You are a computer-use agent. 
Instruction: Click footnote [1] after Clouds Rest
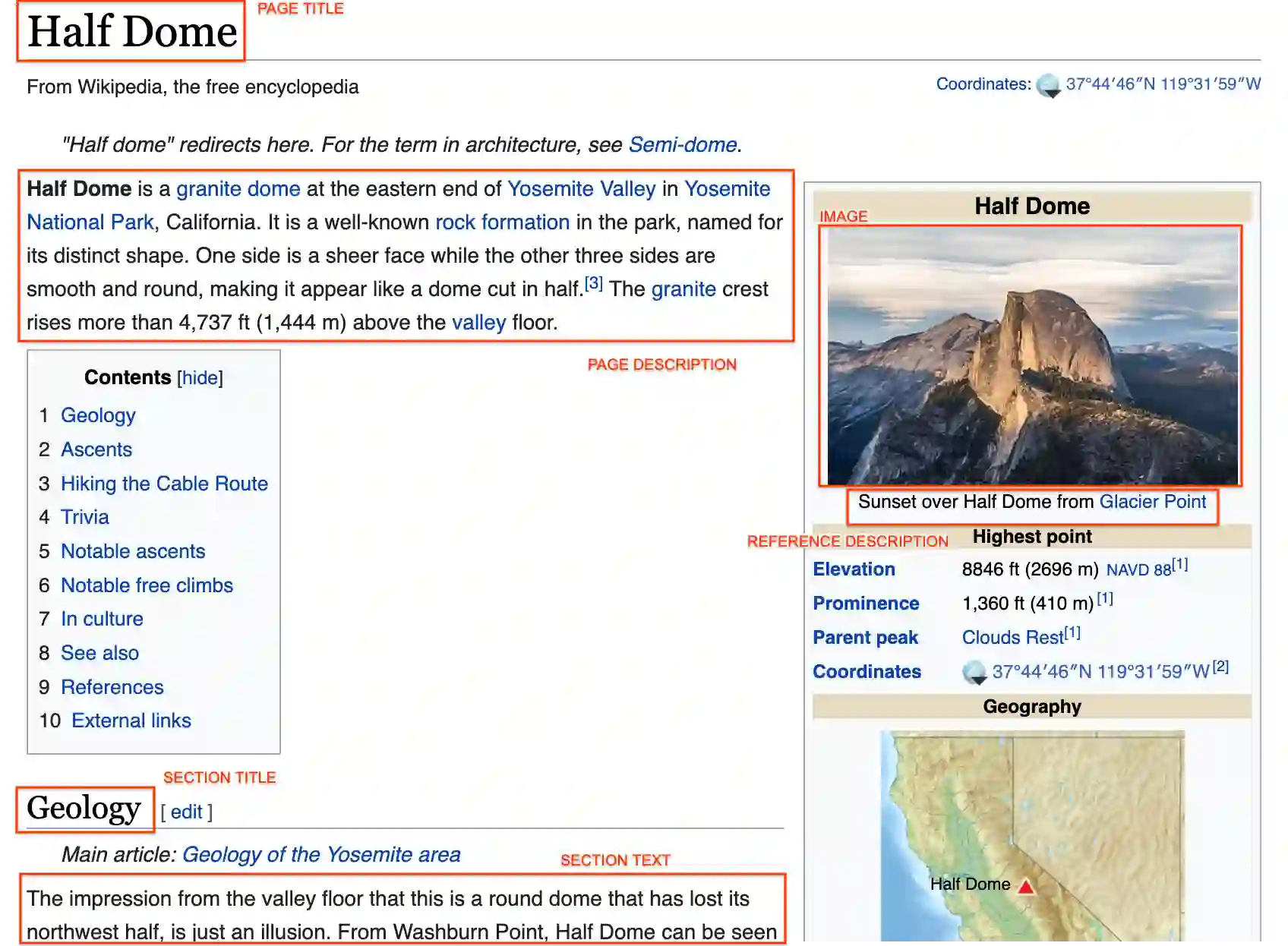(1072, 632)
